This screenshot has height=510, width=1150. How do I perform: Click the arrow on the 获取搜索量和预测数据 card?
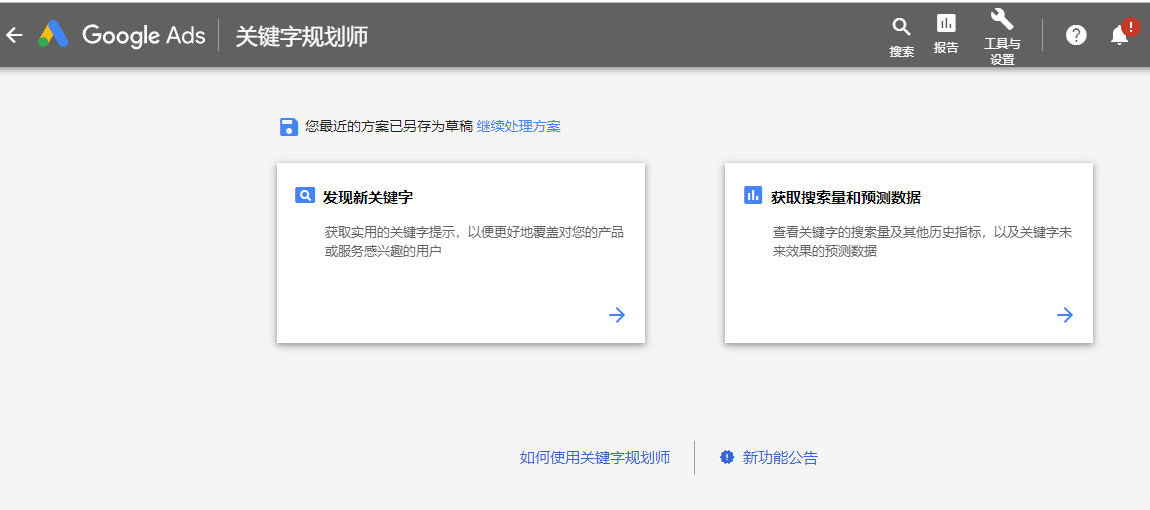tap(1065, 315)
